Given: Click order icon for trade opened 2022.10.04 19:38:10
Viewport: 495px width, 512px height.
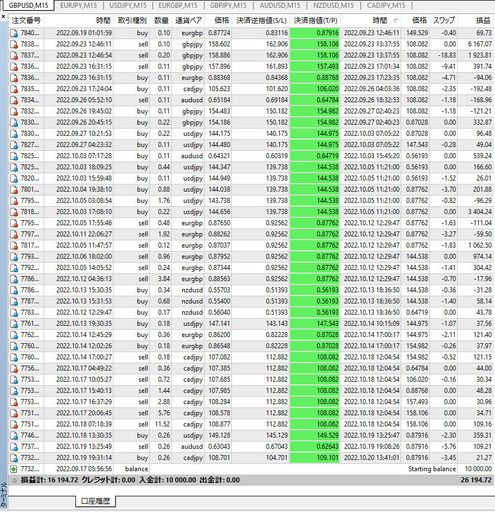Looking at the screenshot, I should [14, 189].
